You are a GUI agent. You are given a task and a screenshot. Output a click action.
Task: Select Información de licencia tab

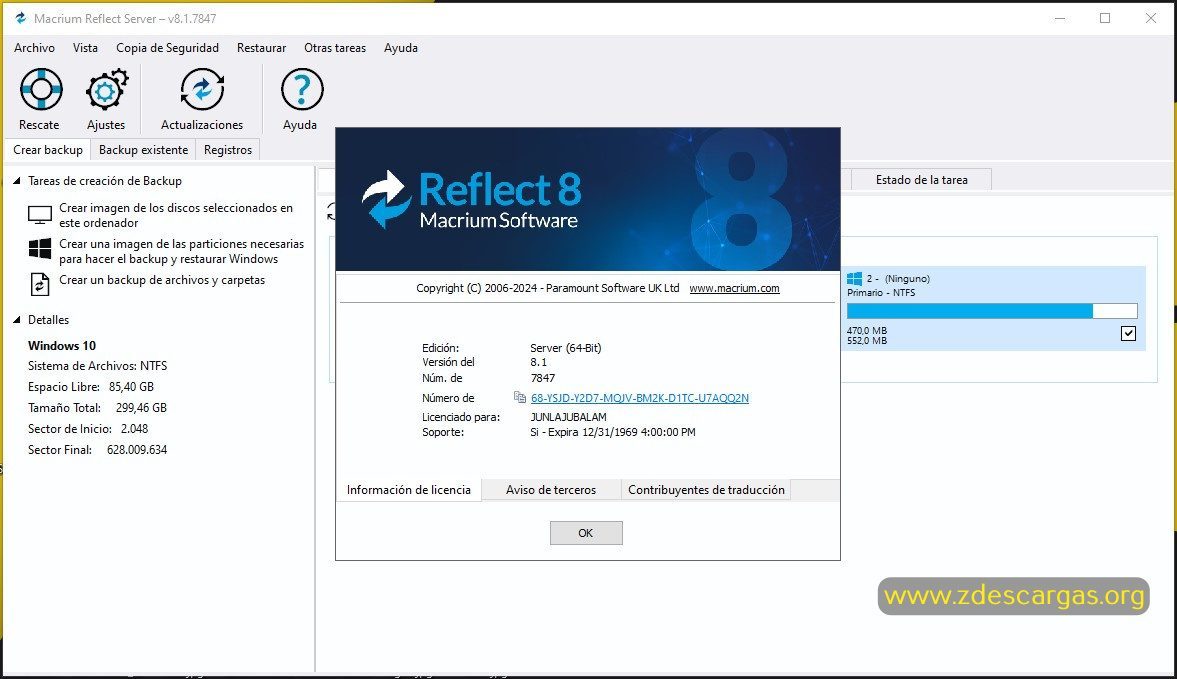[408, 490]
